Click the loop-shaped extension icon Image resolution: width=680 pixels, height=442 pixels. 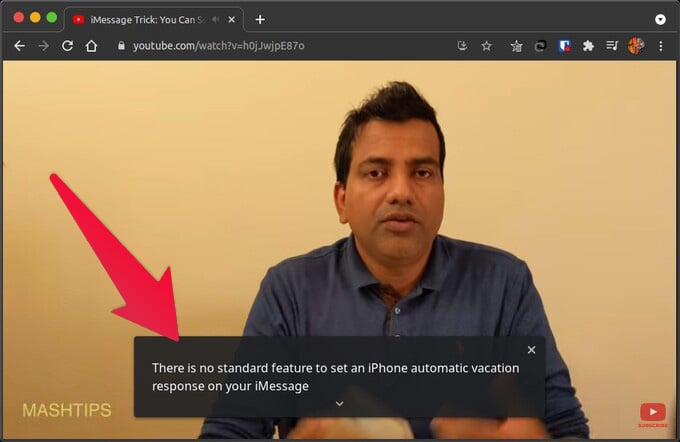(540, 46)
